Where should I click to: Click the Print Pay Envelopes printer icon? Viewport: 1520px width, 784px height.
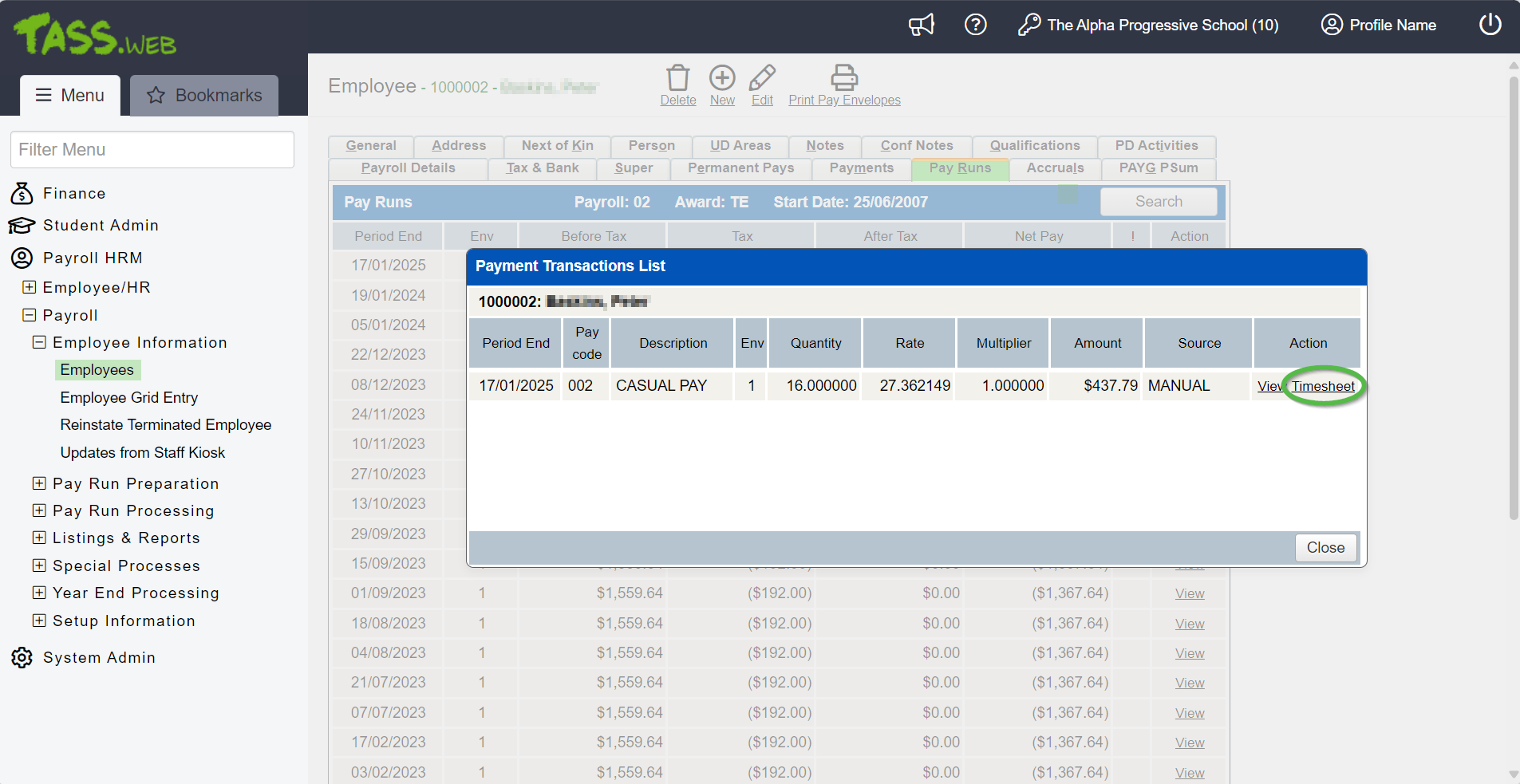(843, 78)
